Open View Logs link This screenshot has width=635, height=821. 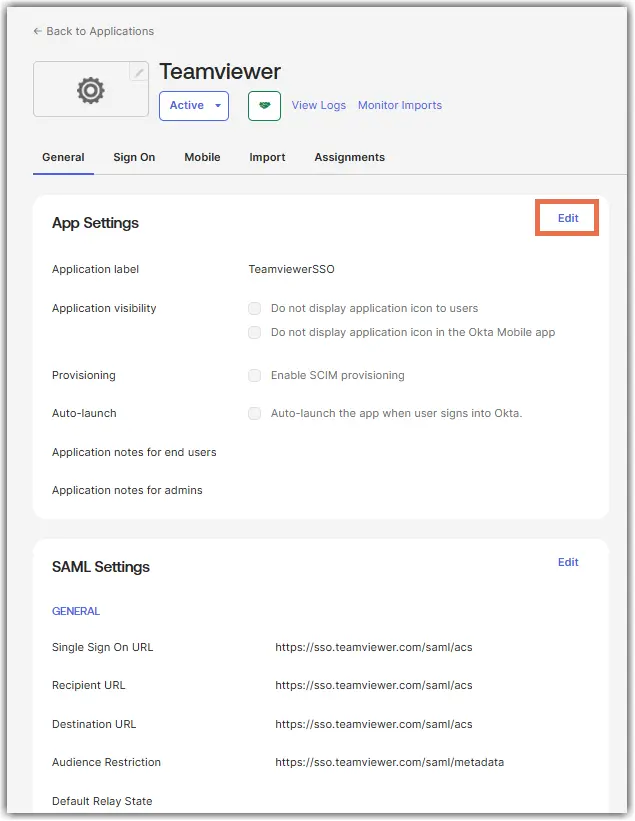point(319,105)
